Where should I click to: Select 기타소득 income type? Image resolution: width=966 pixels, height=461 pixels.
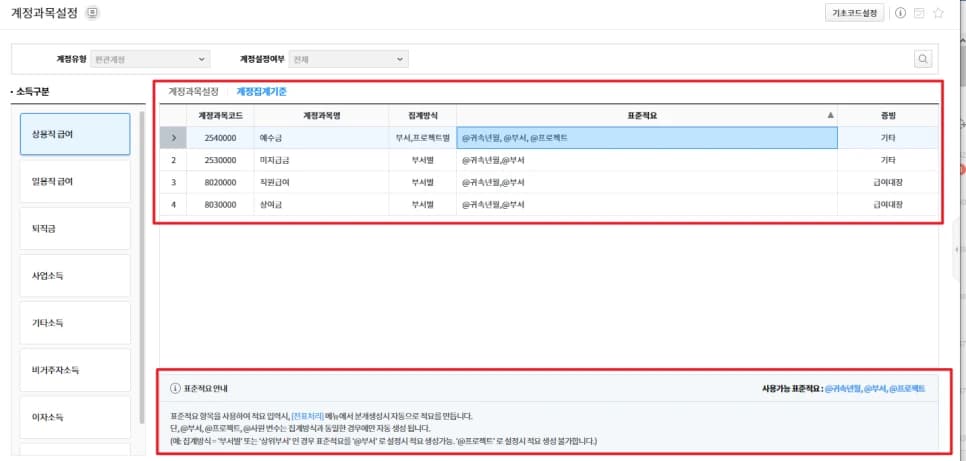coord(75,322)
